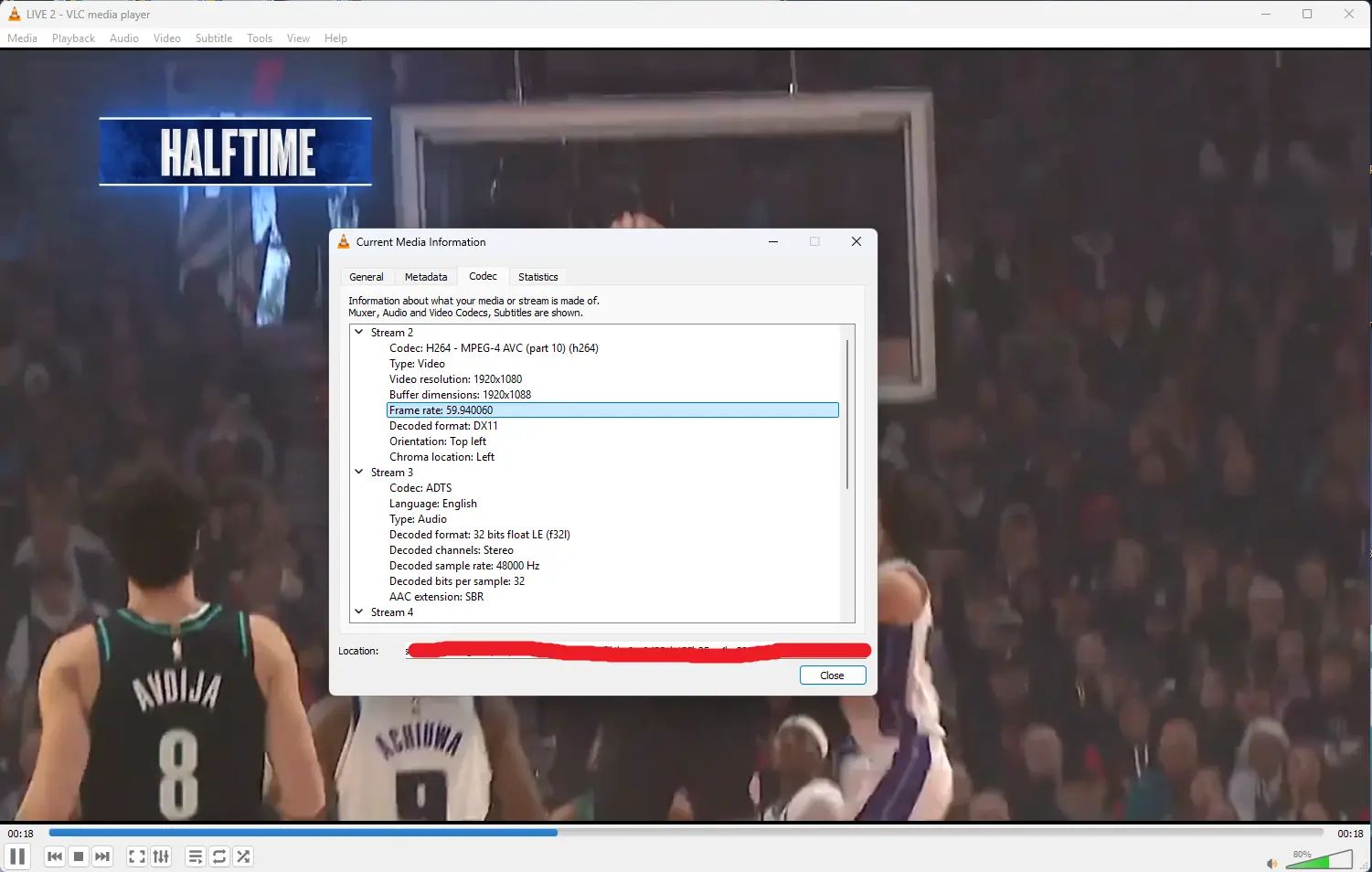Skip to next media item
This screenshot has width=1372, height=872.
(x=102, y=856)
